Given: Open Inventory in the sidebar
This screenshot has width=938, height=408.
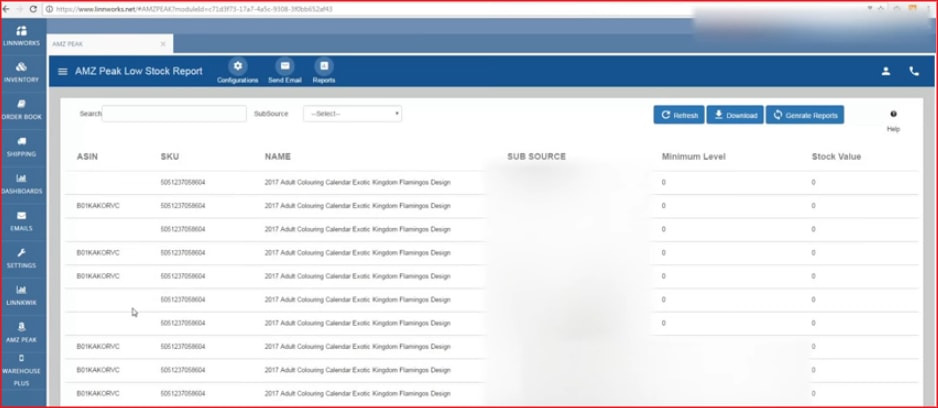Looking at the screenshot, I should (x=22, y=72).
